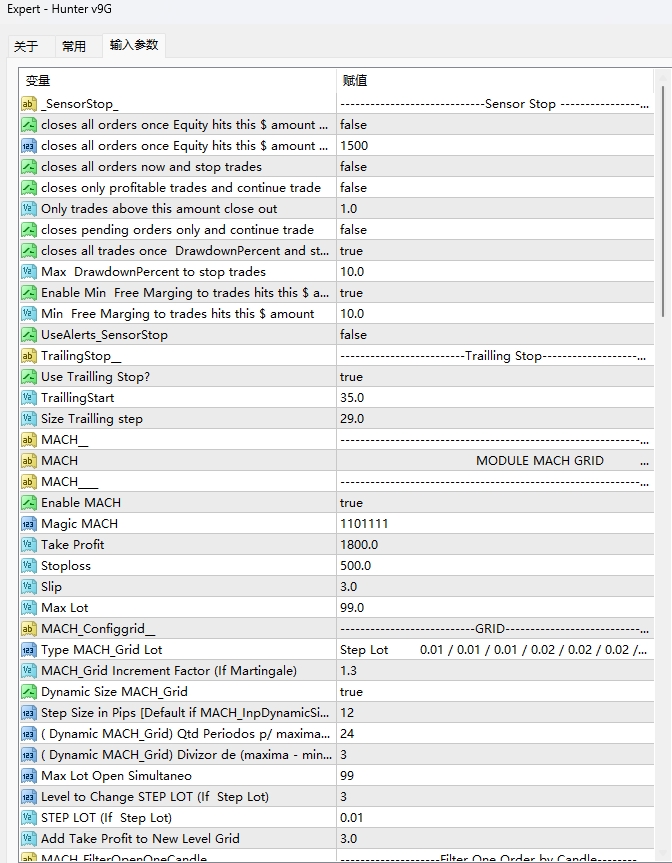Edit the Max Lot value 99.0
672x863 pixels.
(x=495, y=608)
